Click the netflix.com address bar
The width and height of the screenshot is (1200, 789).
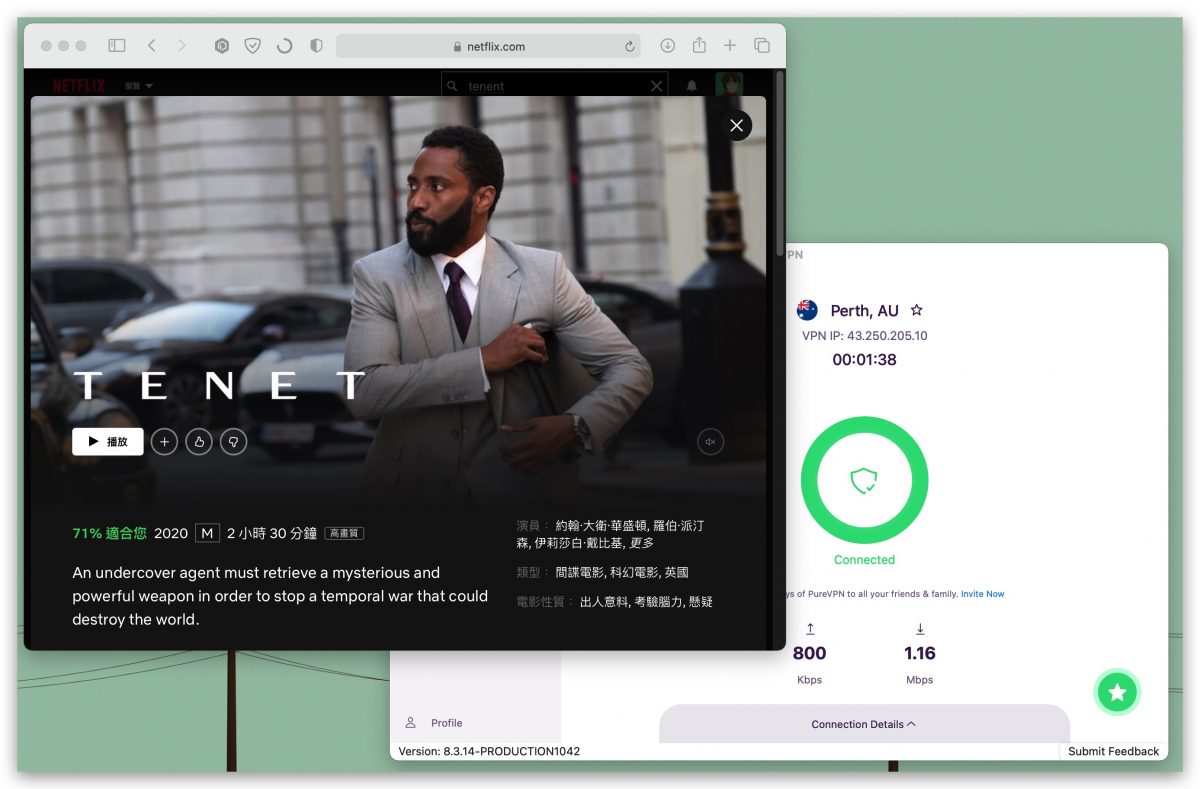[x=489, y=46]
